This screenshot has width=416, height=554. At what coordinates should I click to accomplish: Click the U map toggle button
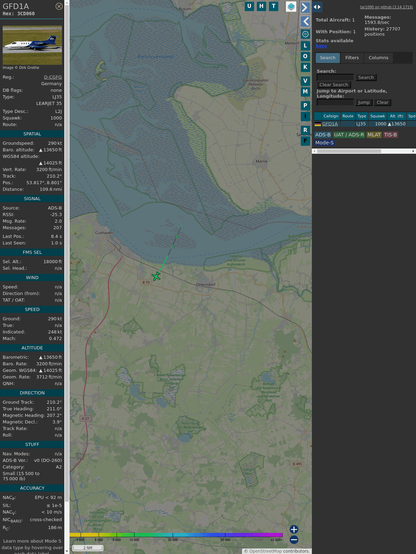(249, 6)
